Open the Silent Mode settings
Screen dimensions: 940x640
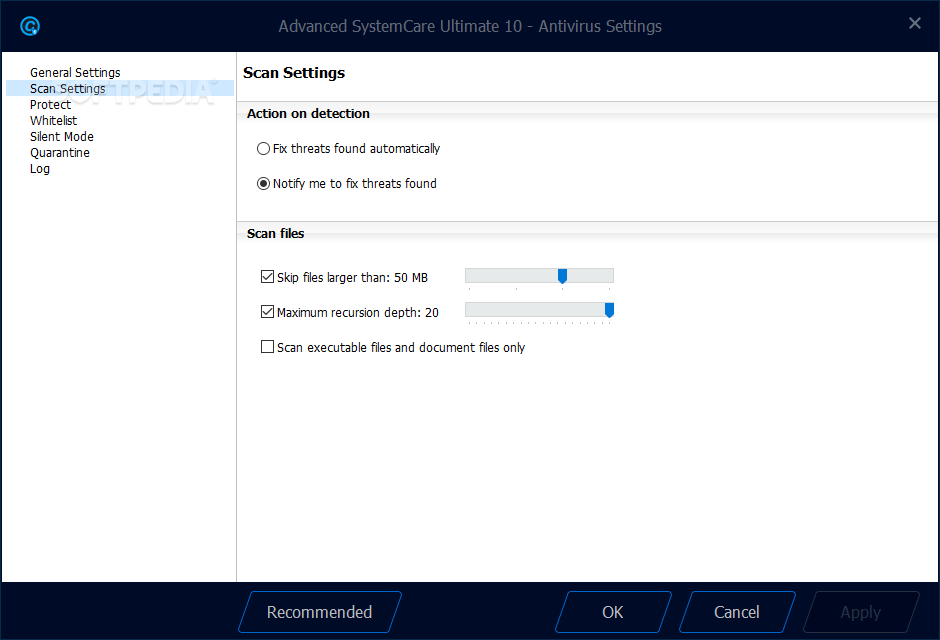click(x=62, y=137)
